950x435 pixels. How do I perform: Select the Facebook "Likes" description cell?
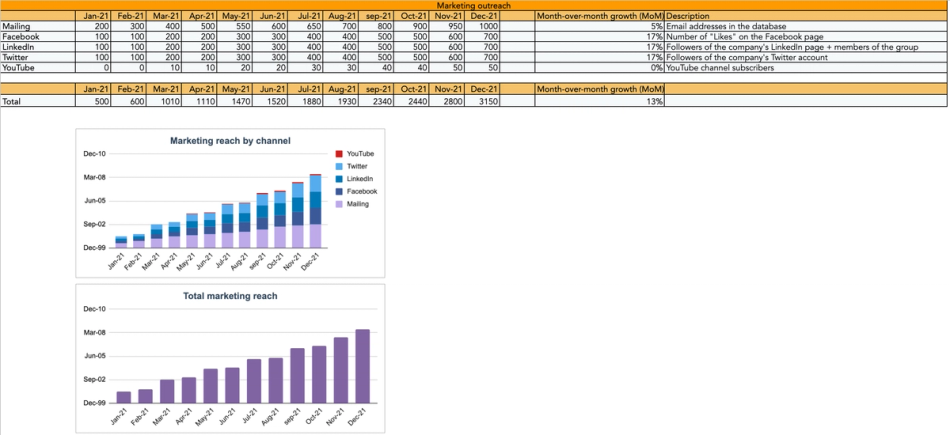806,37
